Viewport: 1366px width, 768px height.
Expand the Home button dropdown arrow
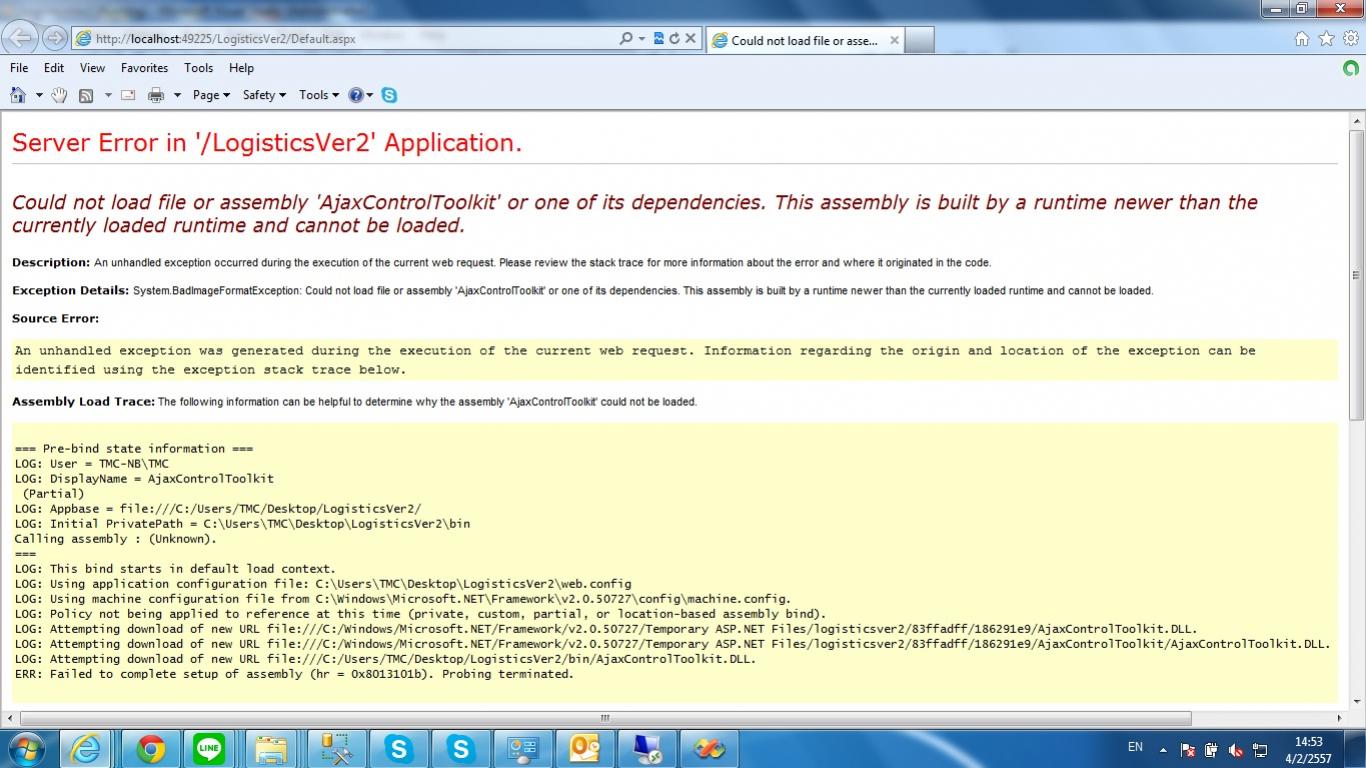(39, 95)
